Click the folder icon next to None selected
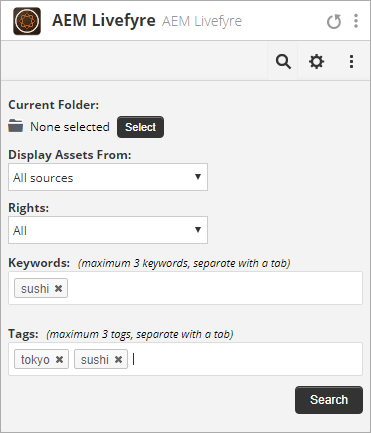 click(x=16, y=126)
